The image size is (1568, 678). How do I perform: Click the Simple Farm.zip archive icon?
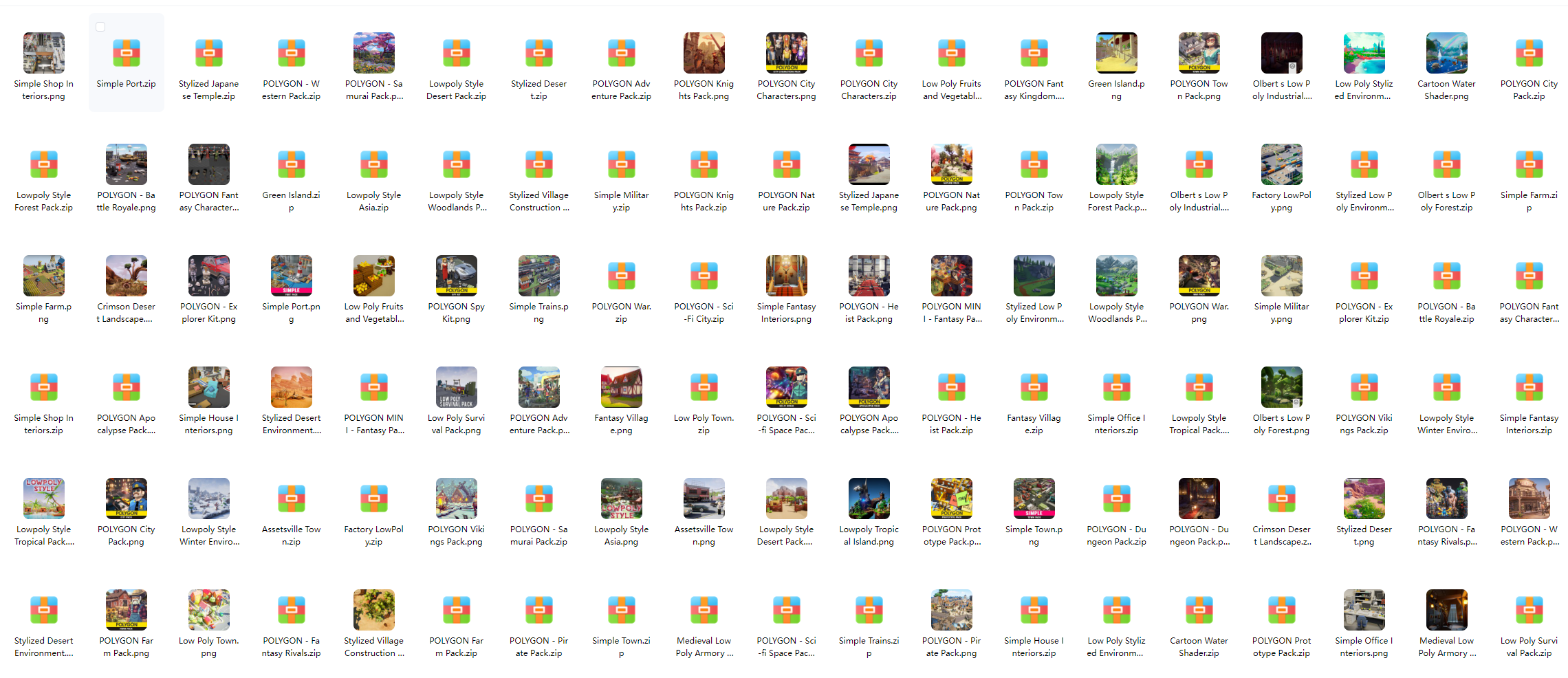(1529, 164)
